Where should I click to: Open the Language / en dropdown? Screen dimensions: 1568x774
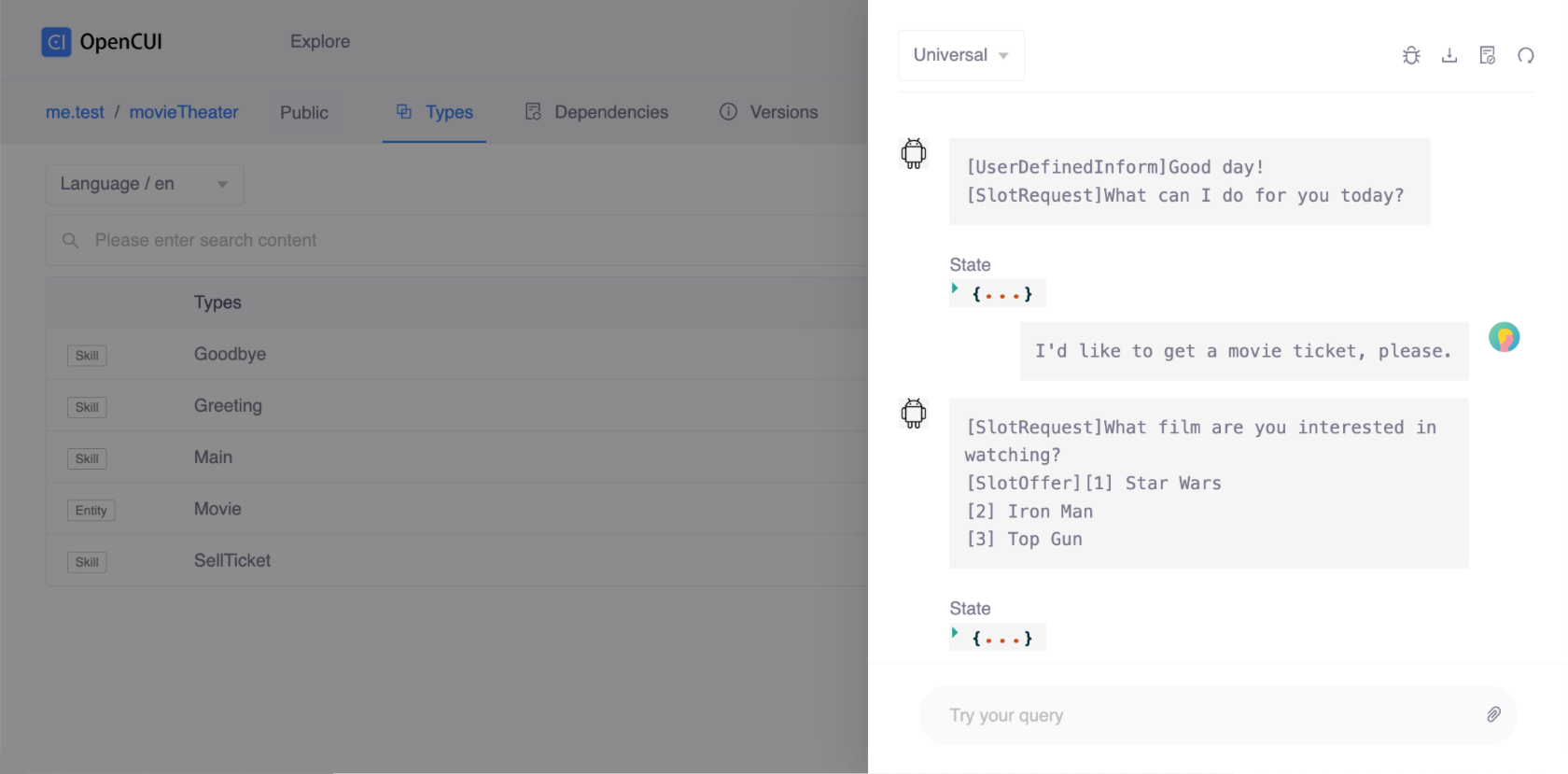pyautogui.click(x=145, y=184)
